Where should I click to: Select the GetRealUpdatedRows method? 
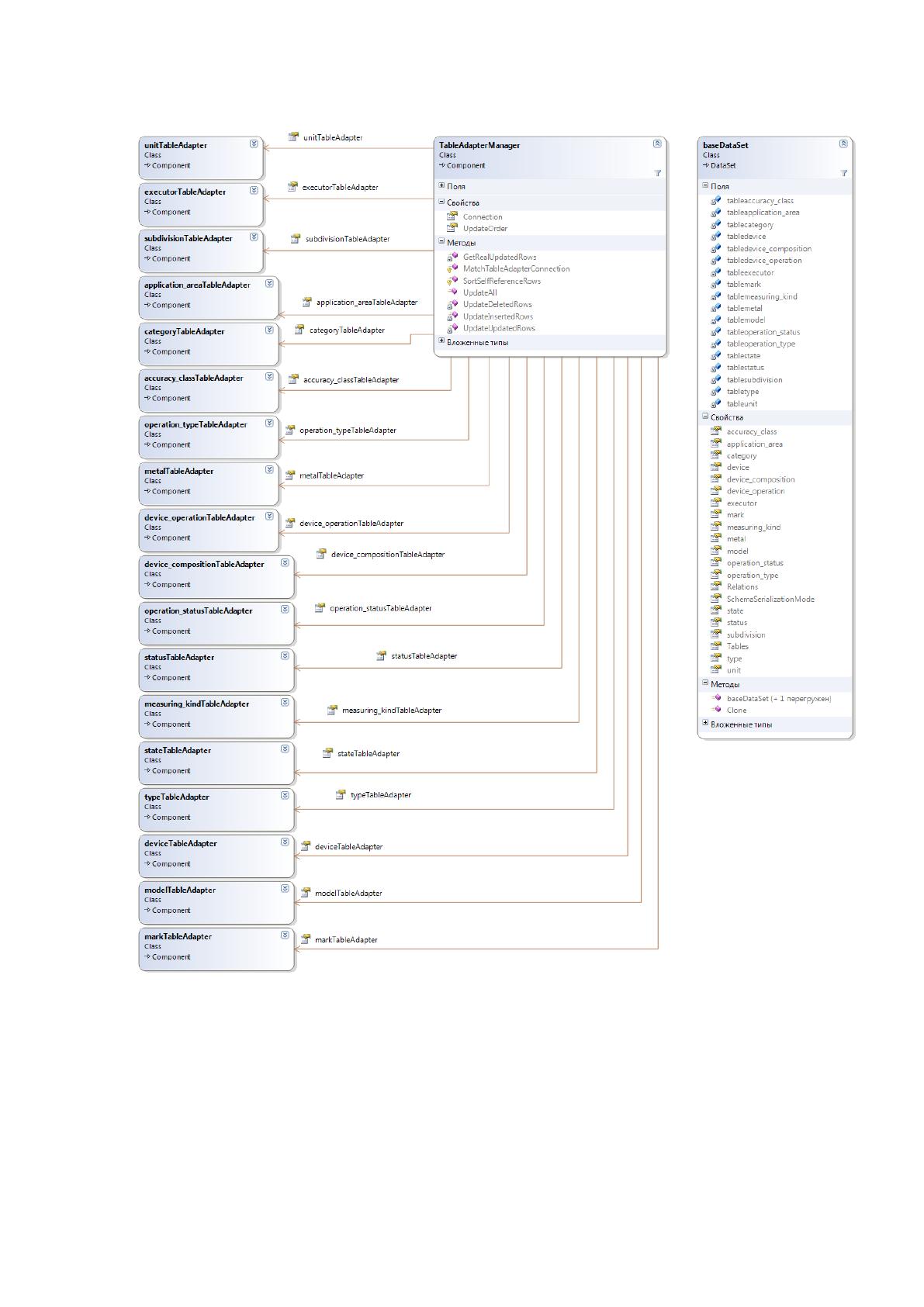coord(500,257)
